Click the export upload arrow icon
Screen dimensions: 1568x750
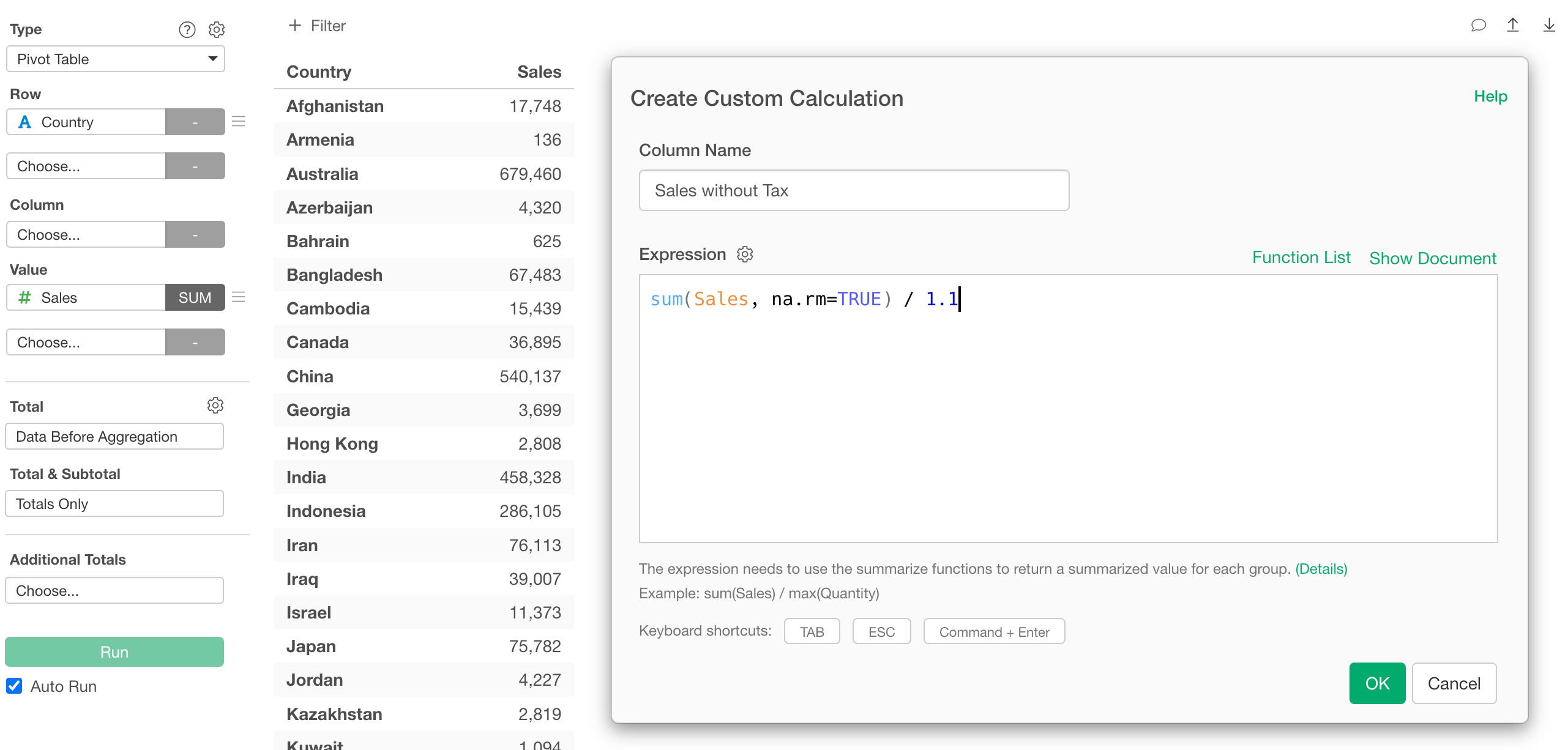pyautogui.click(x=1513, y=25)
